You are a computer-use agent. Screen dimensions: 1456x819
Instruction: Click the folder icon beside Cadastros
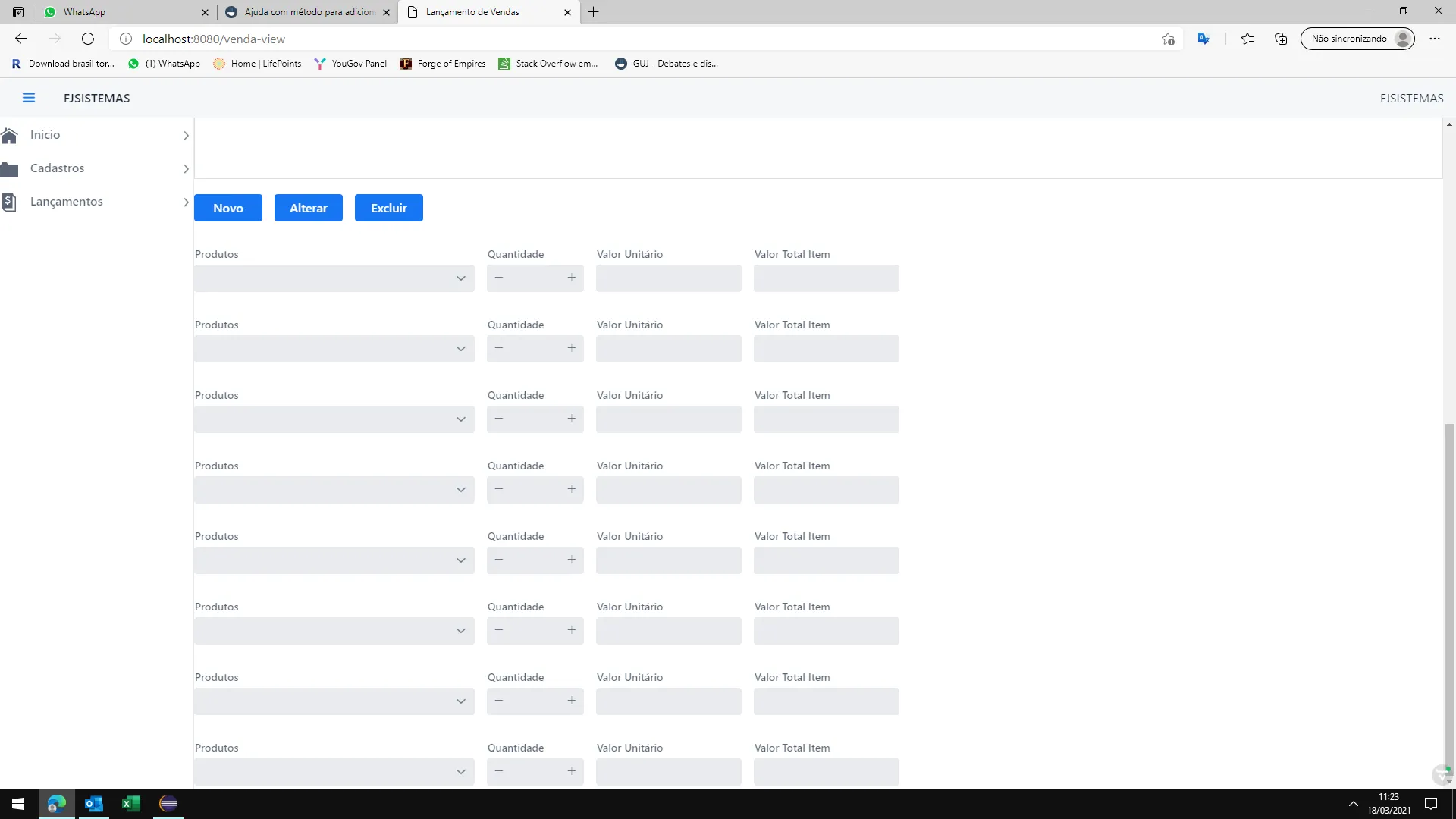tap(10, 168)
